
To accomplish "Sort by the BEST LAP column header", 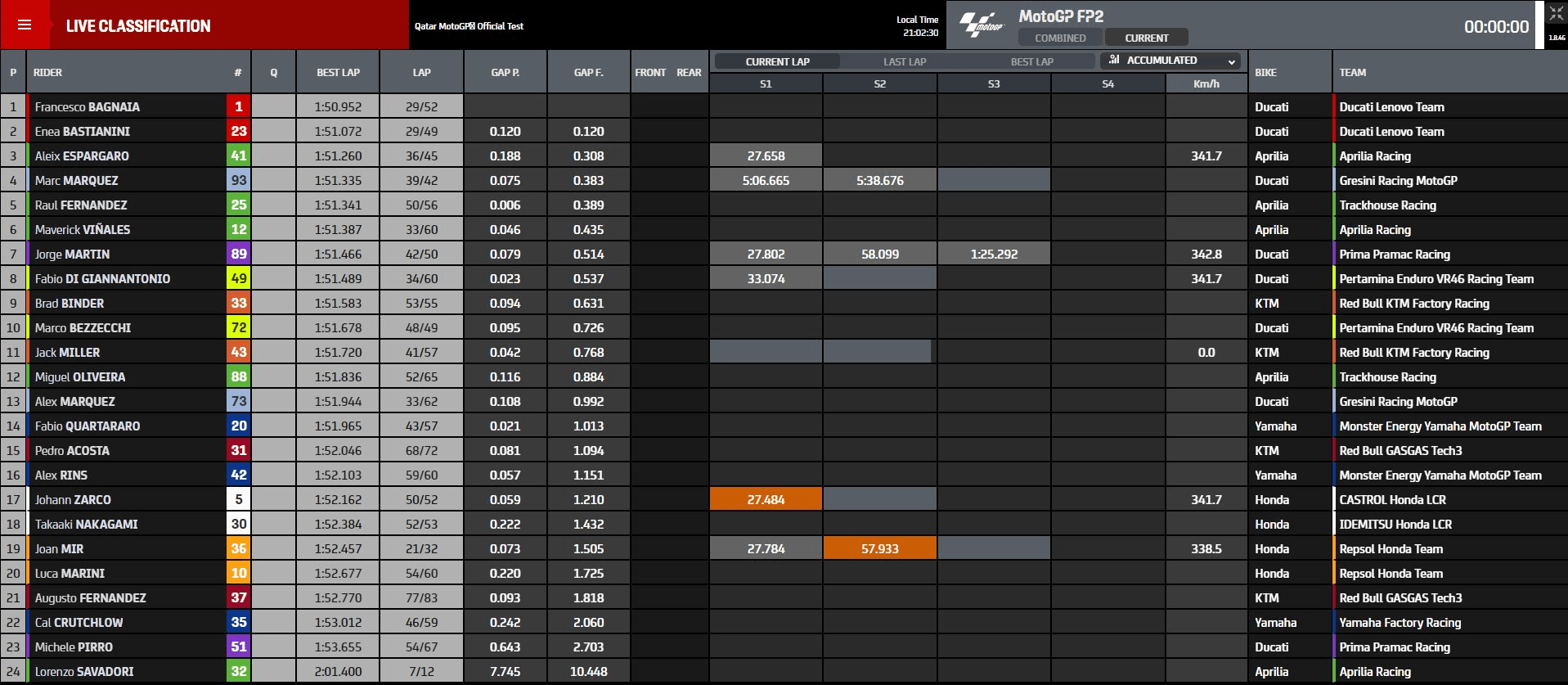I will (338, 72).
